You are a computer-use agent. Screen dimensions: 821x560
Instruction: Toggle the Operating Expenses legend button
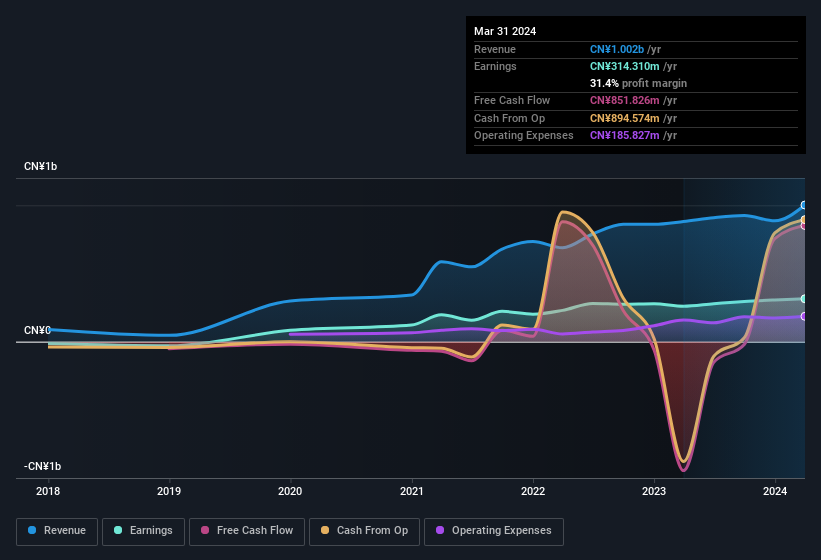(x=494, y=532)
